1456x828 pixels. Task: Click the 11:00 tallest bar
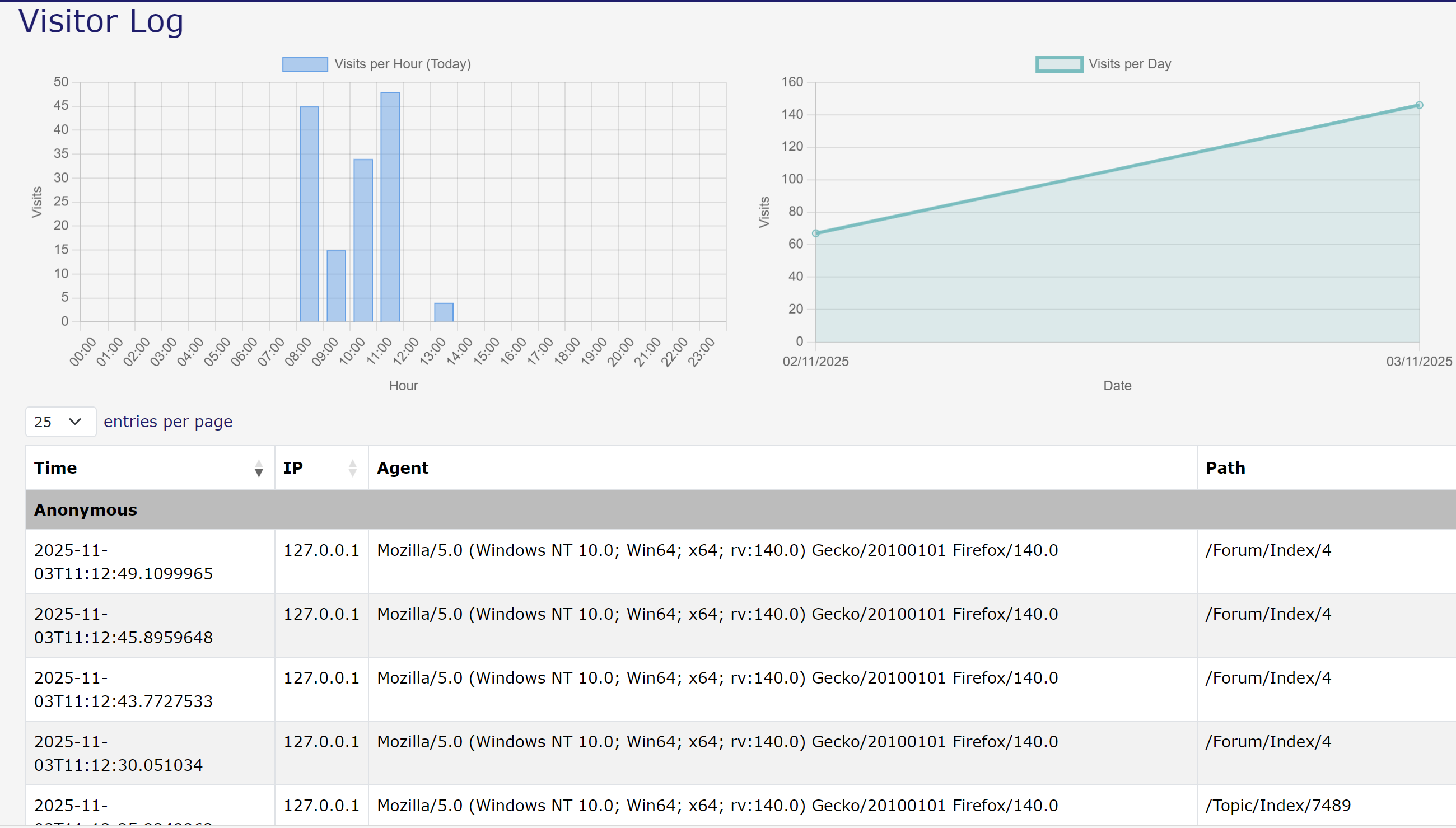point(390,207)
